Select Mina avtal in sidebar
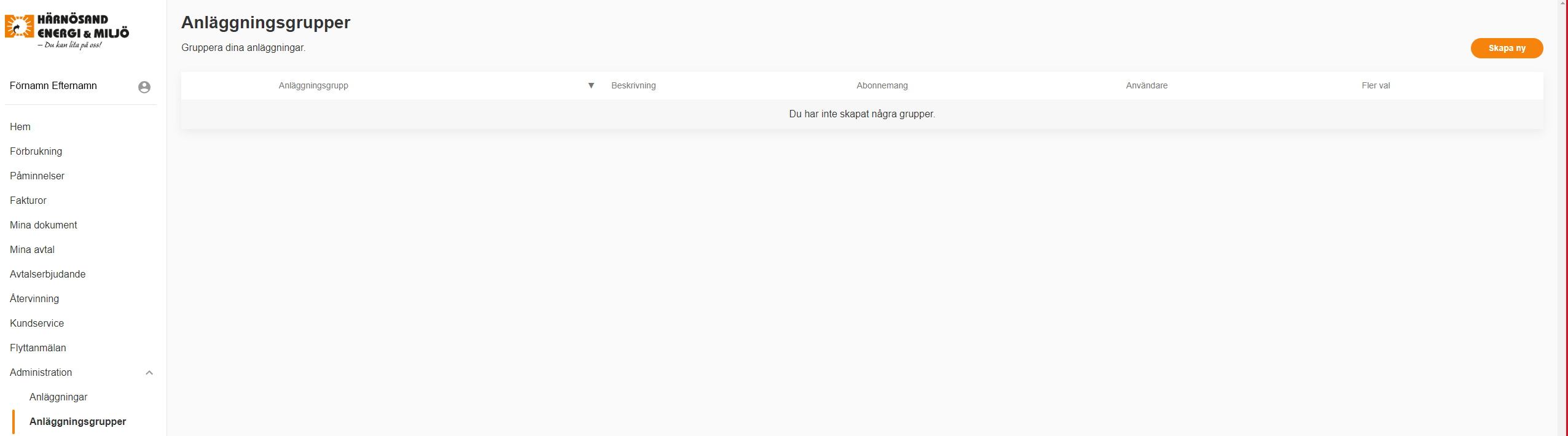The width and height of the screenshot is (1568, 436). pyautogui.click(x=32, y=249)
